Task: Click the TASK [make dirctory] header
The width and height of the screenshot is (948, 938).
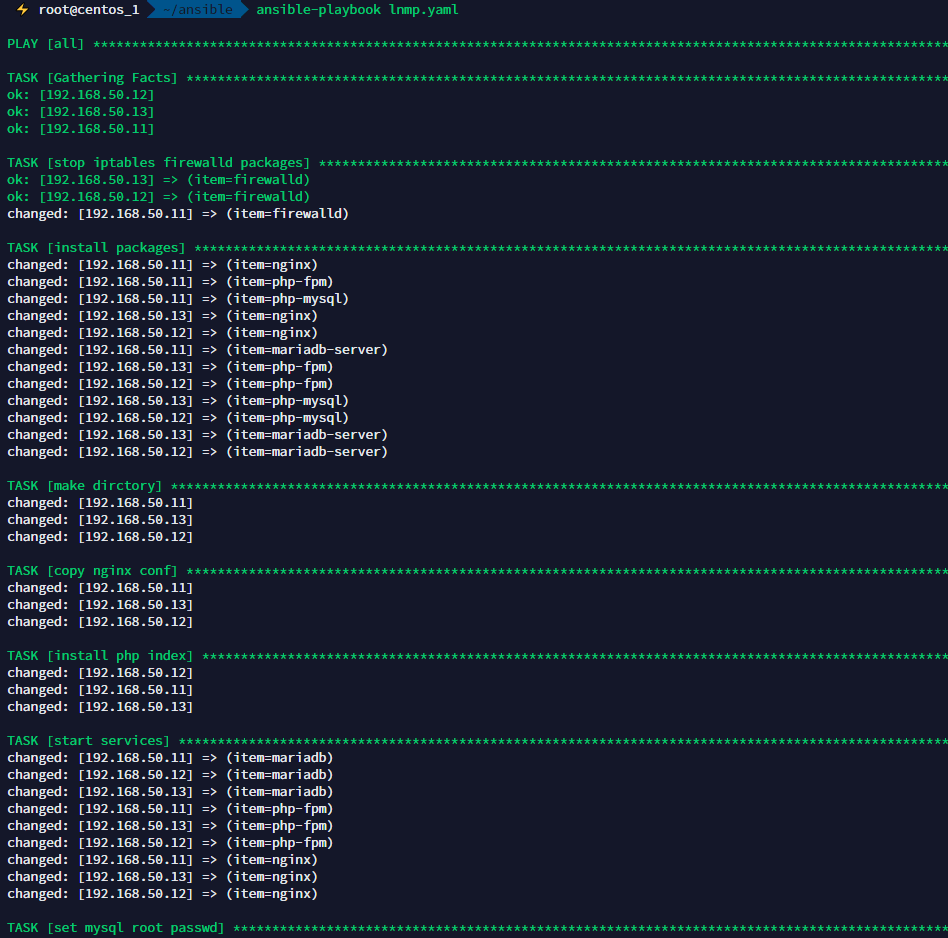Action: pyautogui.click(x=85, y=486)
